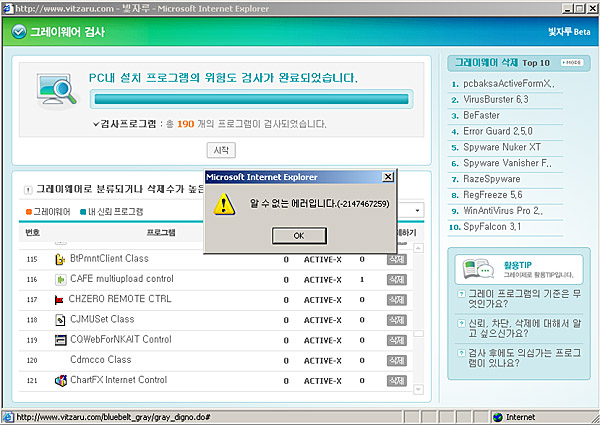Screen dimensions: 600x425
Task: Open the filter dropdown behind the dialog
Action: [x=417, y=210]
